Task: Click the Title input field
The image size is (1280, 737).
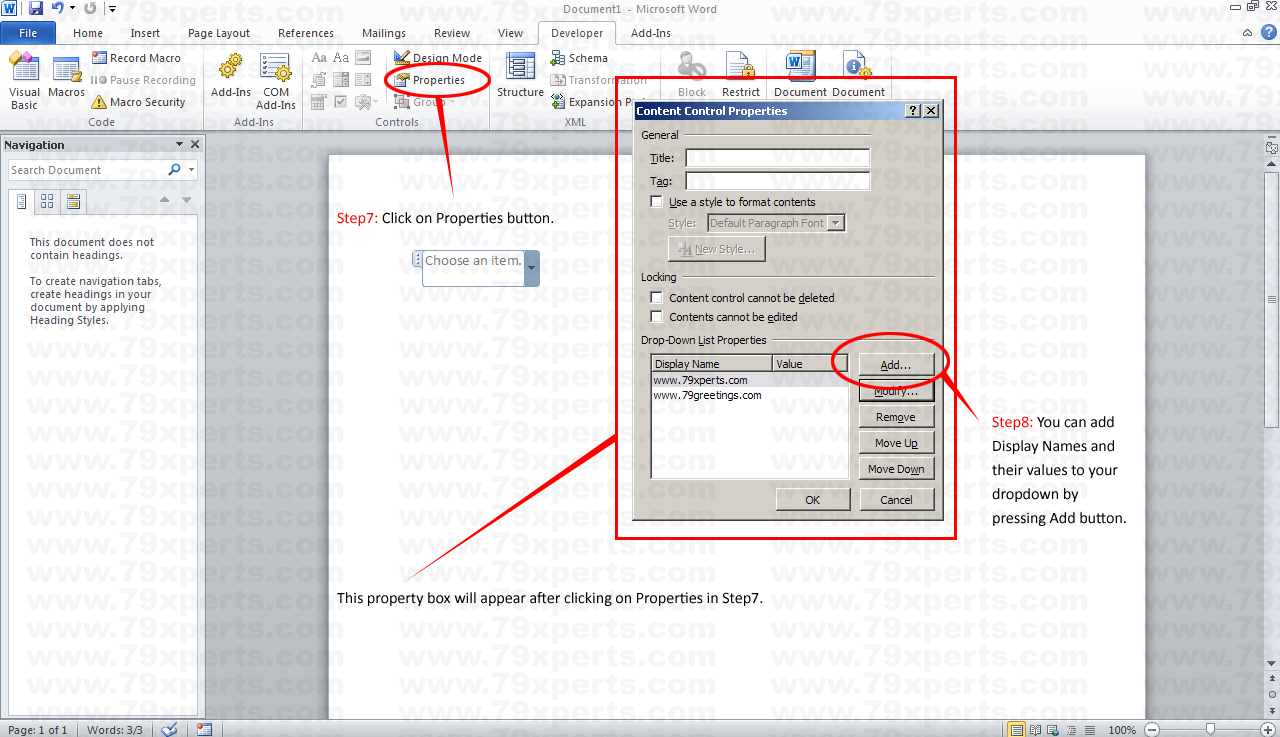Action: point(777,157)
